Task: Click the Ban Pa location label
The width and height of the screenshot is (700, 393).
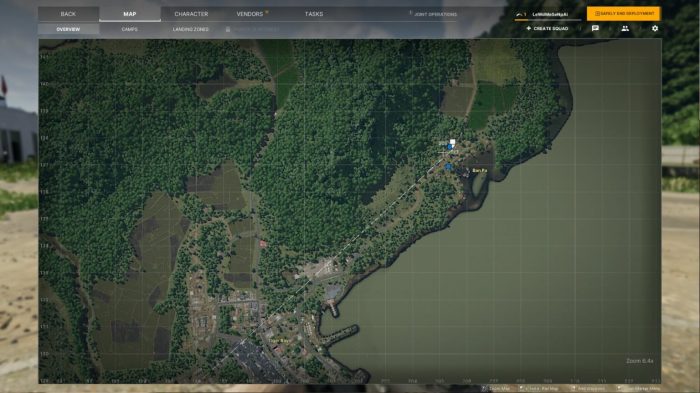Action: [479, 171]
